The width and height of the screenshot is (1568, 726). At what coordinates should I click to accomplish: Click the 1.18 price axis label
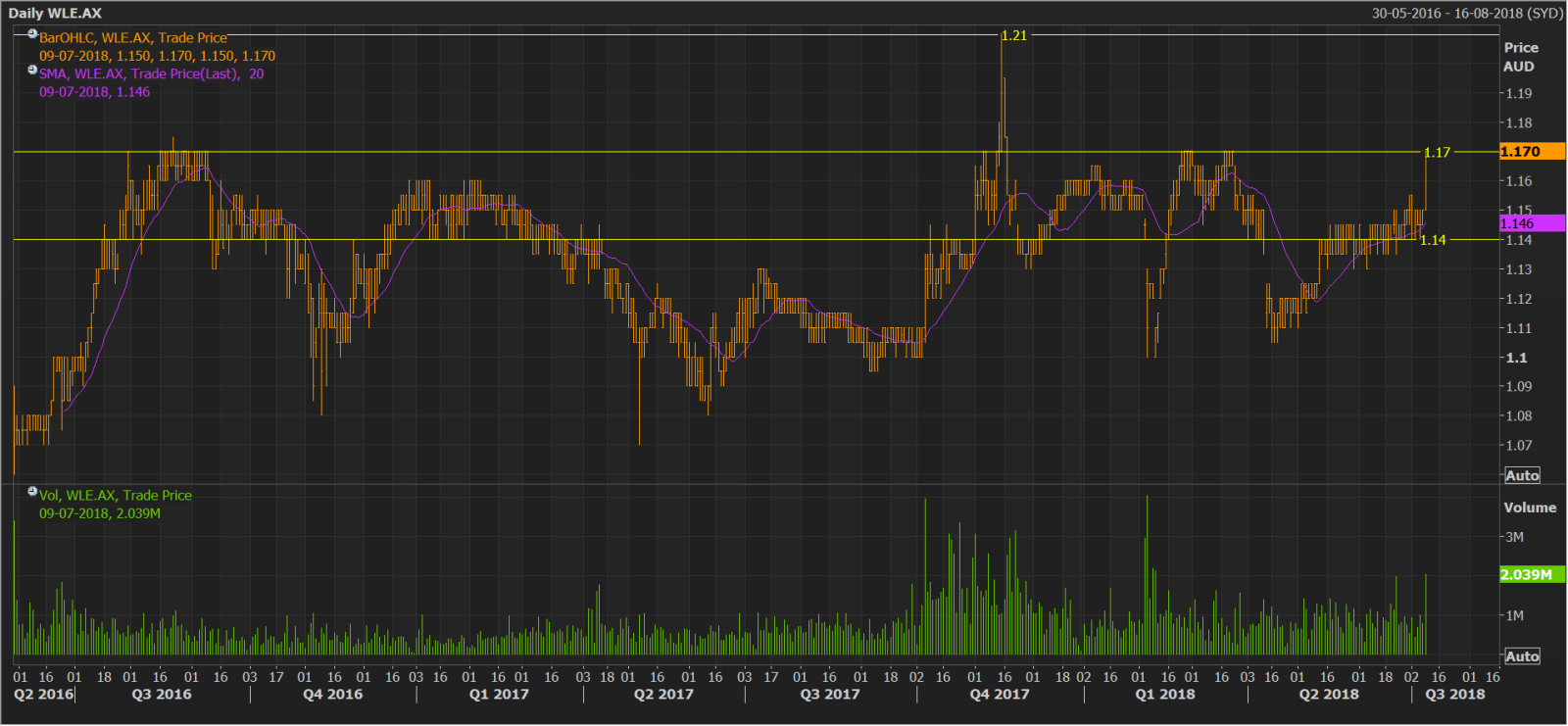pyautogui.click(x=1519, y=123)
